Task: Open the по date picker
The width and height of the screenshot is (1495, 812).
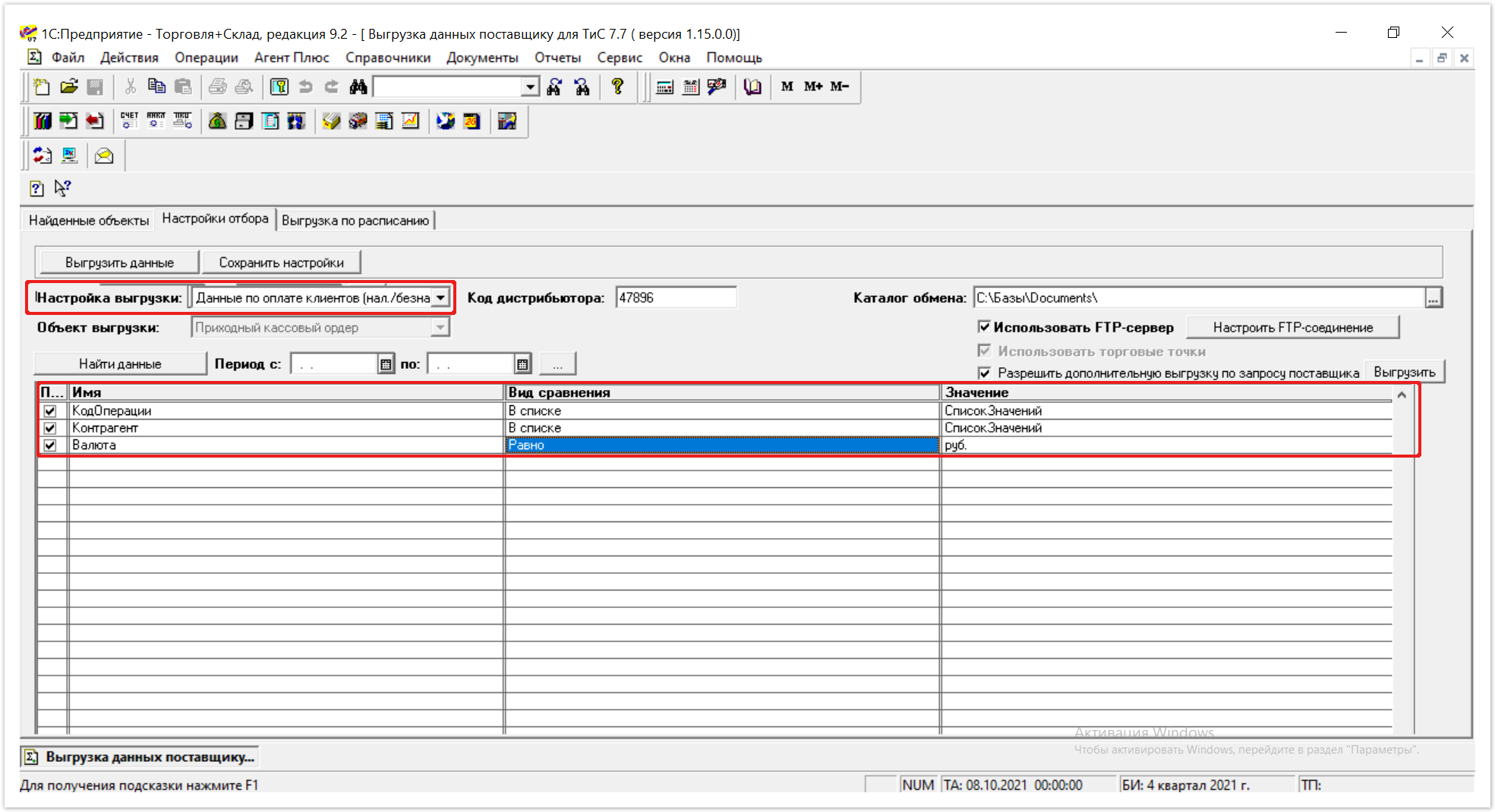Action: [522, 364]
